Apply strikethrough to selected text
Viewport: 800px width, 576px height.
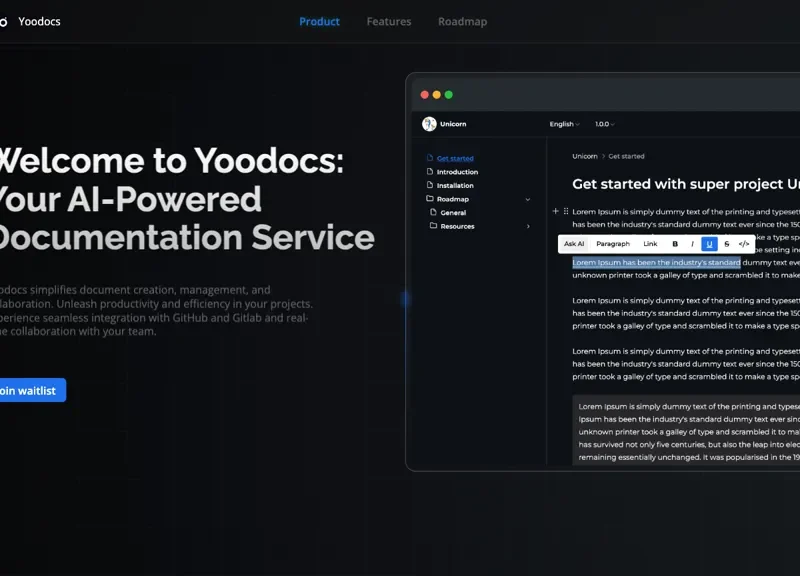coord(725,243)
